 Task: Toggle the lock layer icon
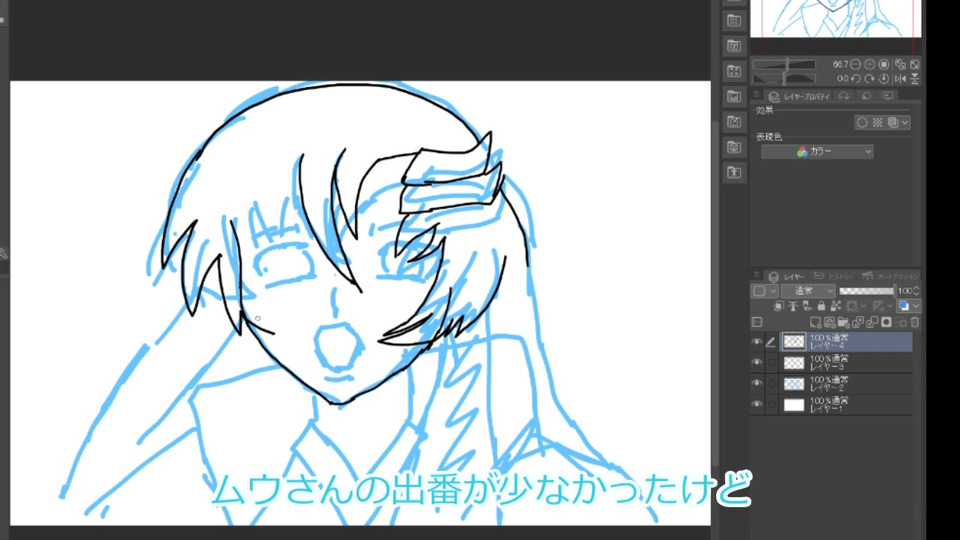[822, 306]
